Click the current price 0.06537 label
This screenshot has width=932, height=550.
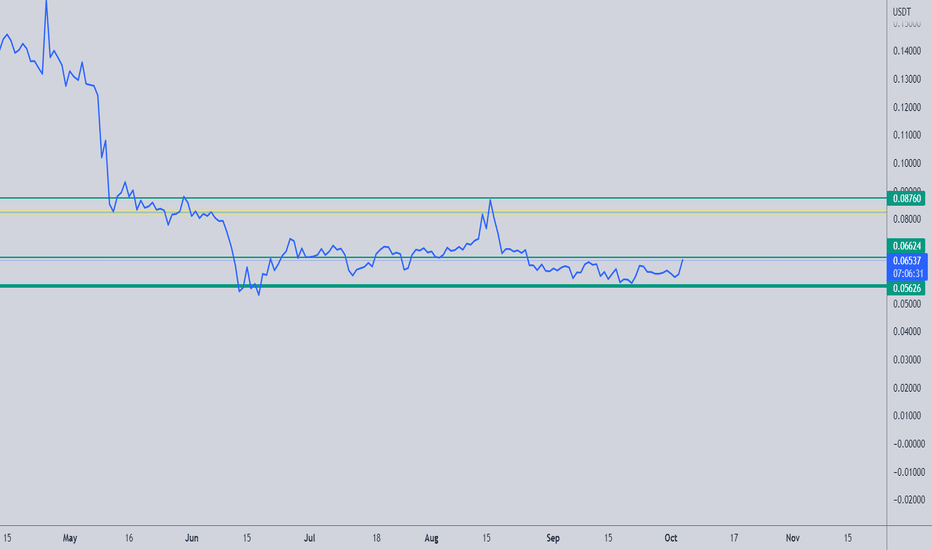906,260
